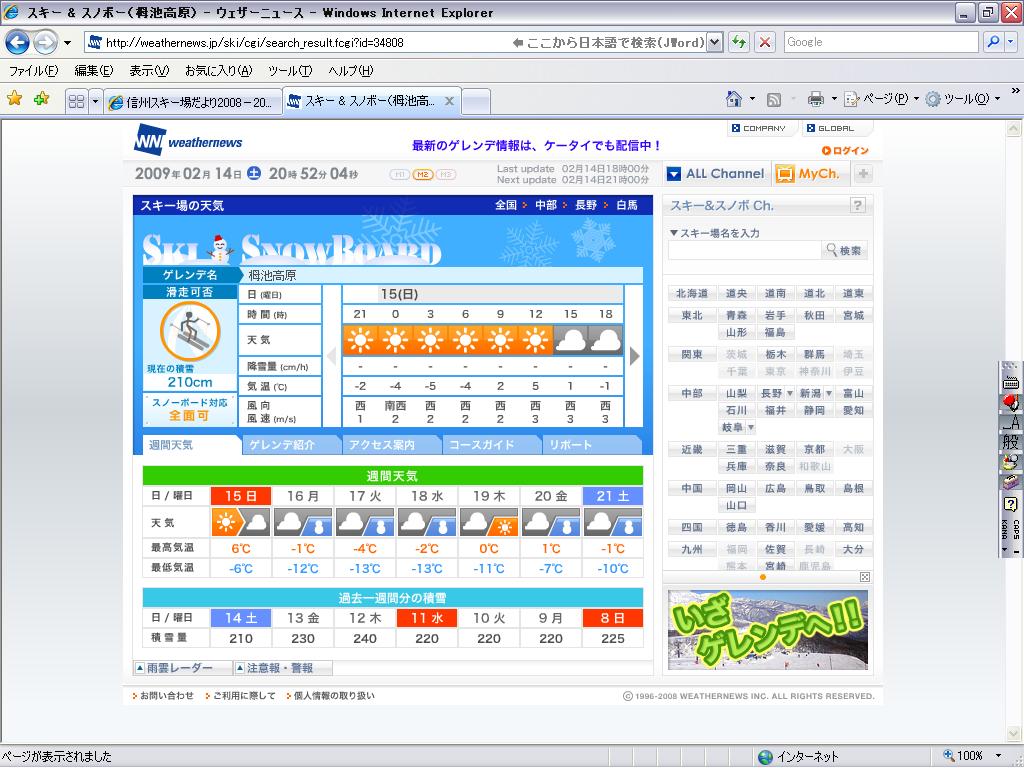
Task: Close the スキー&スノボ browser tab
Action: point(449,101)
